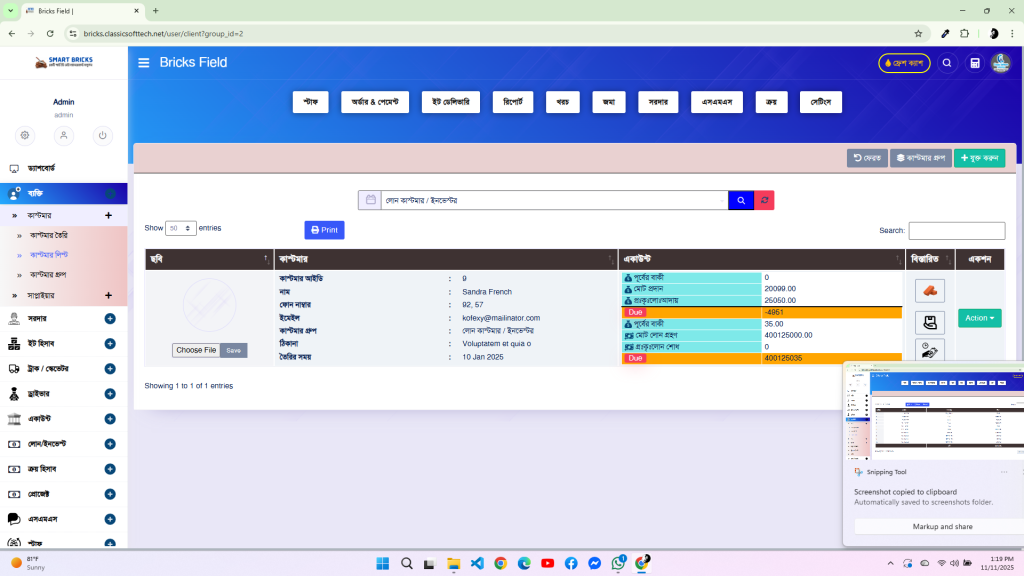Open the green Action dropdown
This screenshot has width=1024, height=576.
click(x=980, y=318)
